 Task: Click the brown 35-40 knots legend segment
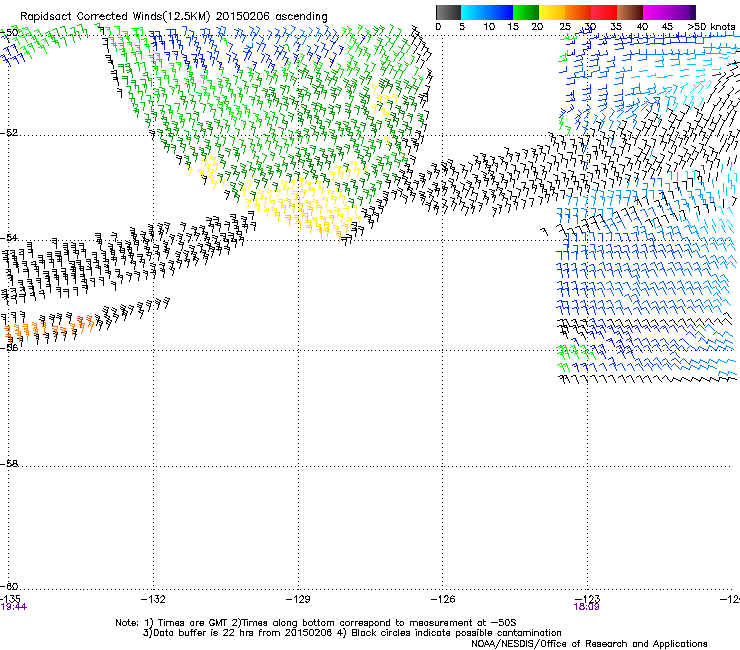pos(630,12)
